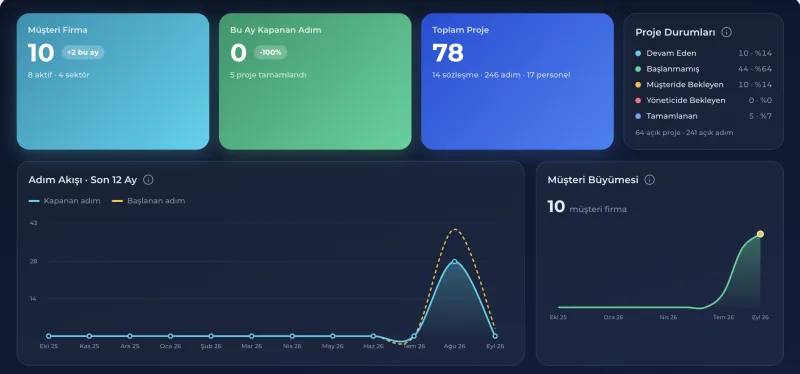Screen dimensions: 800x374
Task: Click the 0 · %0 value
Action: (760, 101)
